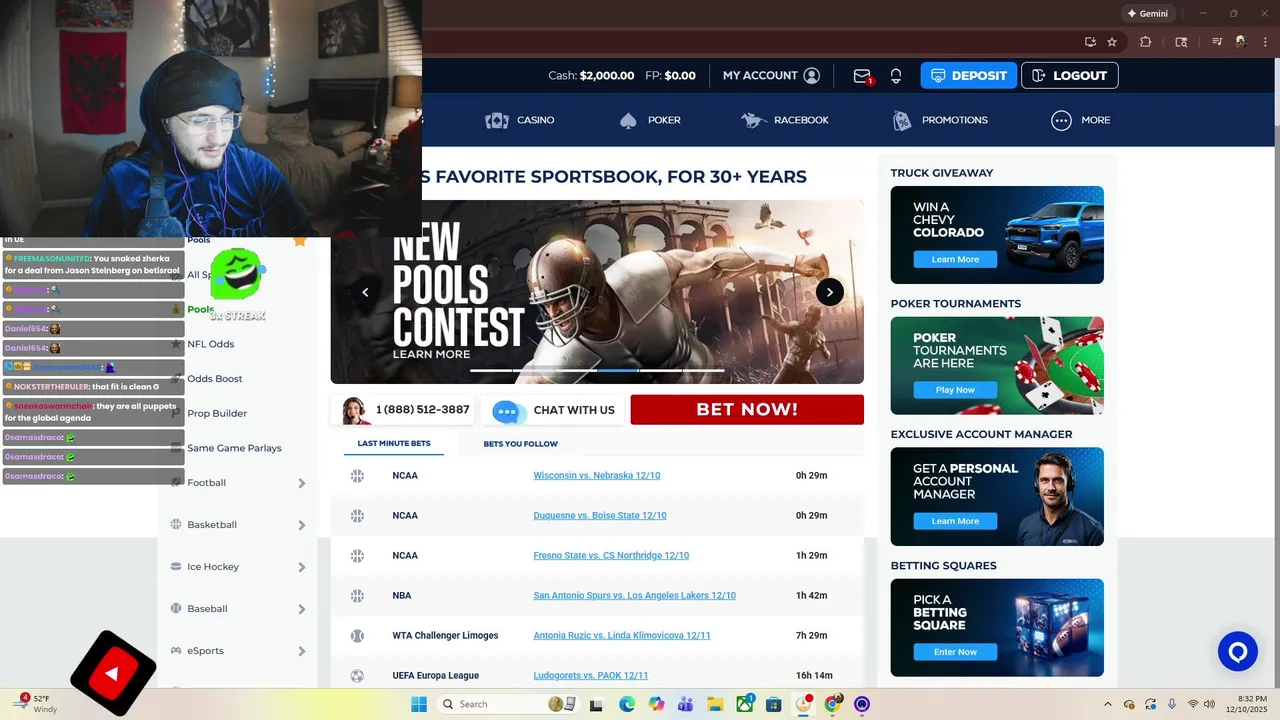The width and height of the screenshot is (1280, 720).
Task: Open Copilot from taskbar
Action: pyautogui.click(x=656, y=704)
